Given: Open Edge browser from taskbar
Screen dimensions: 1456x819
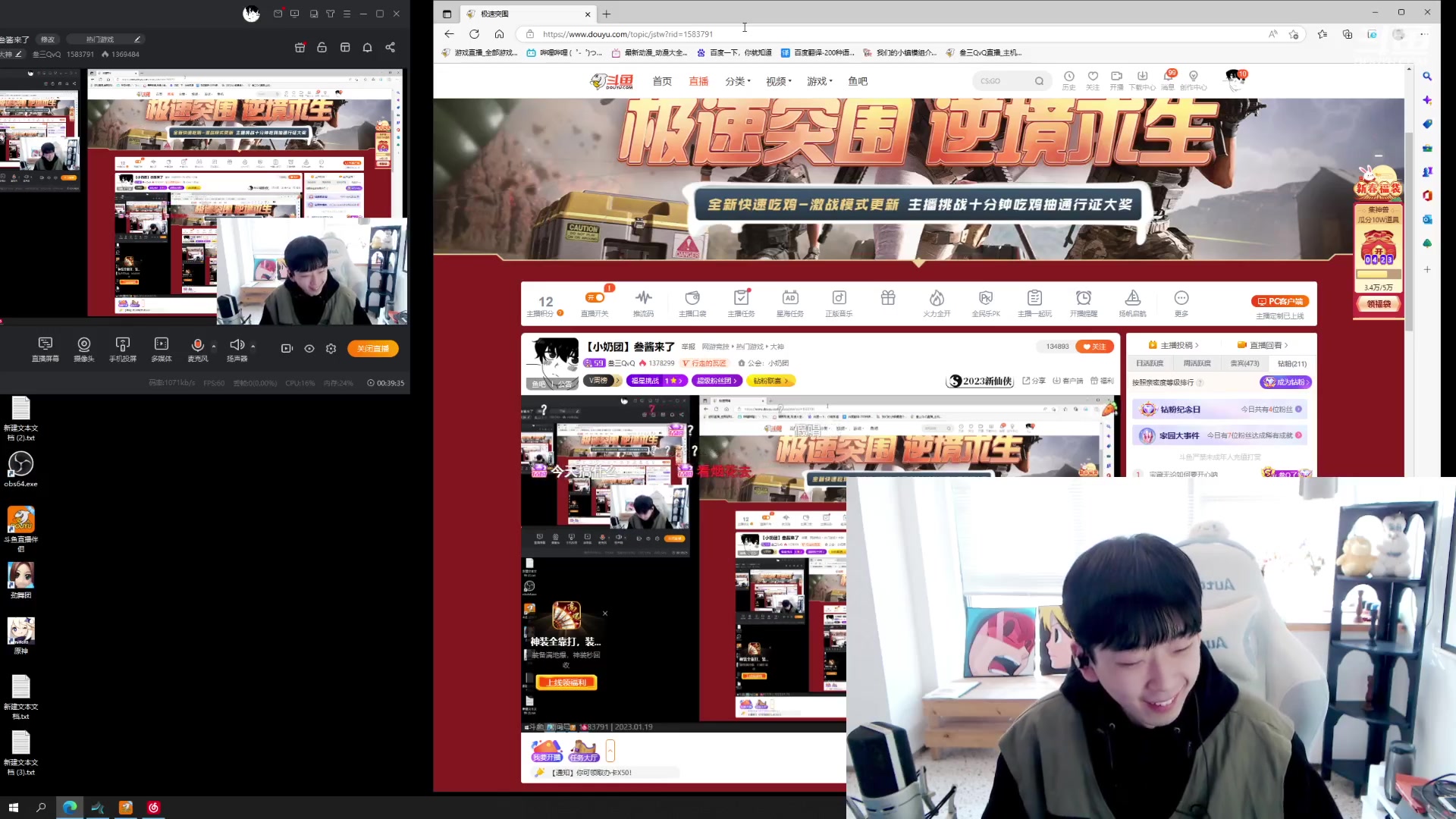Looking at the screenshot, I should click(70, 808).
